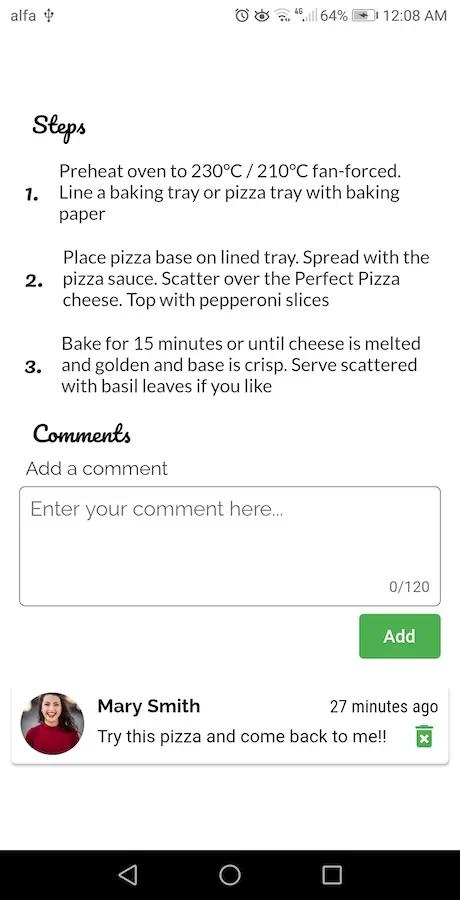Tap the Steps section heading
Image resolution: width=460 pixels, height=900 pixels.
[59, 126]
